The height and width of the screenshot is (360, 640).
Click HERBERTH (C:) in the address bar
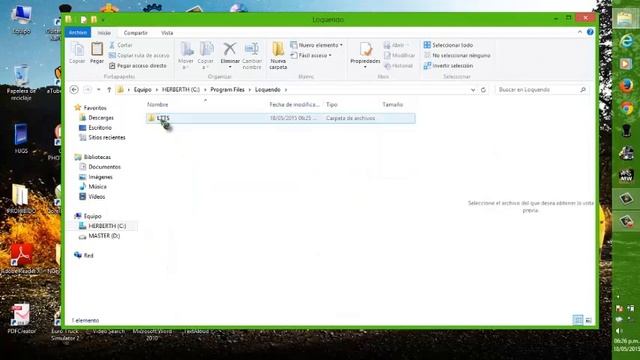pyautogui.click(x=181, y=90)
